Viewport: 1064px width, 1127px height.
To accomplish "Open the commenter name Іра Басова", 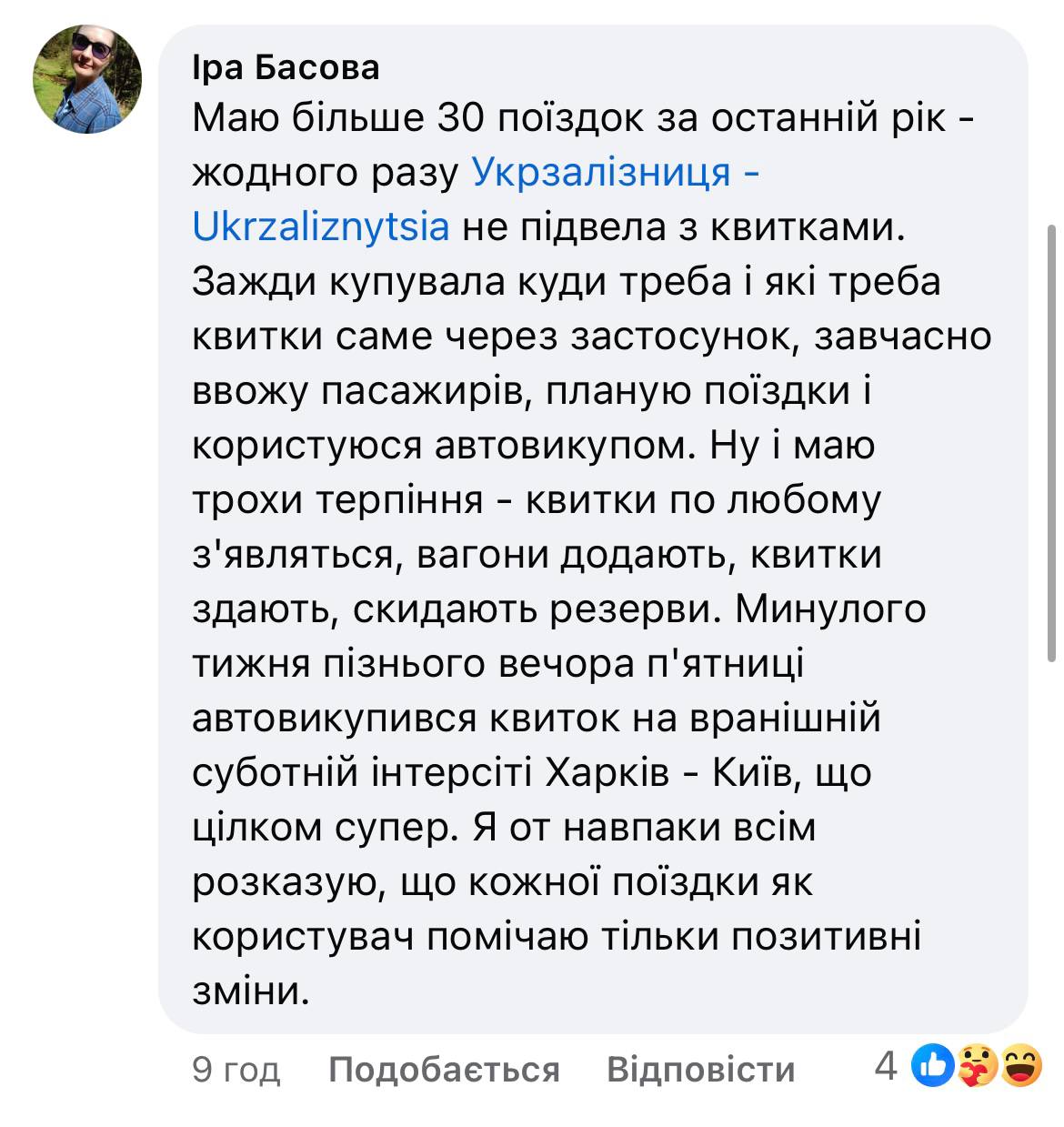I will click(x=286, y=66).
